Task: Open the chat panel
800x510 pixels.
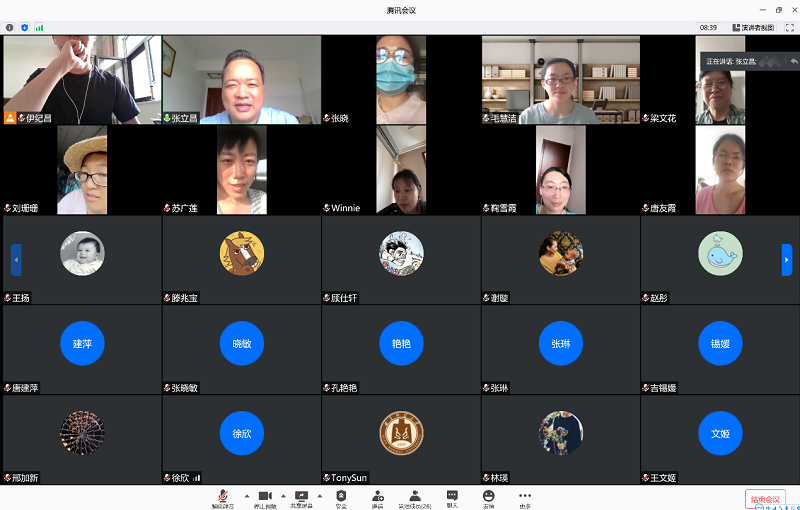Action: pyautogui.click(x=452, y=497)
